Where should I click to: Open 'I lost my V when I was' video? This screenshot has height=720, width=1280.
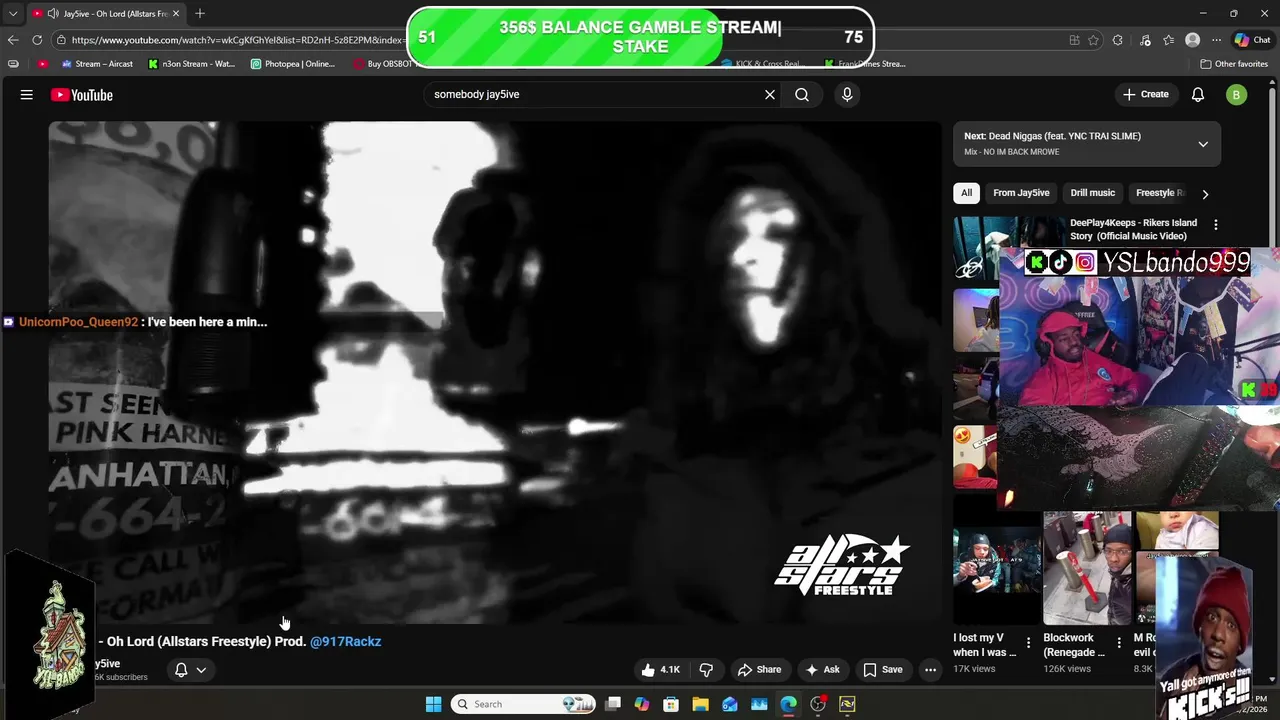pos(984,645)
